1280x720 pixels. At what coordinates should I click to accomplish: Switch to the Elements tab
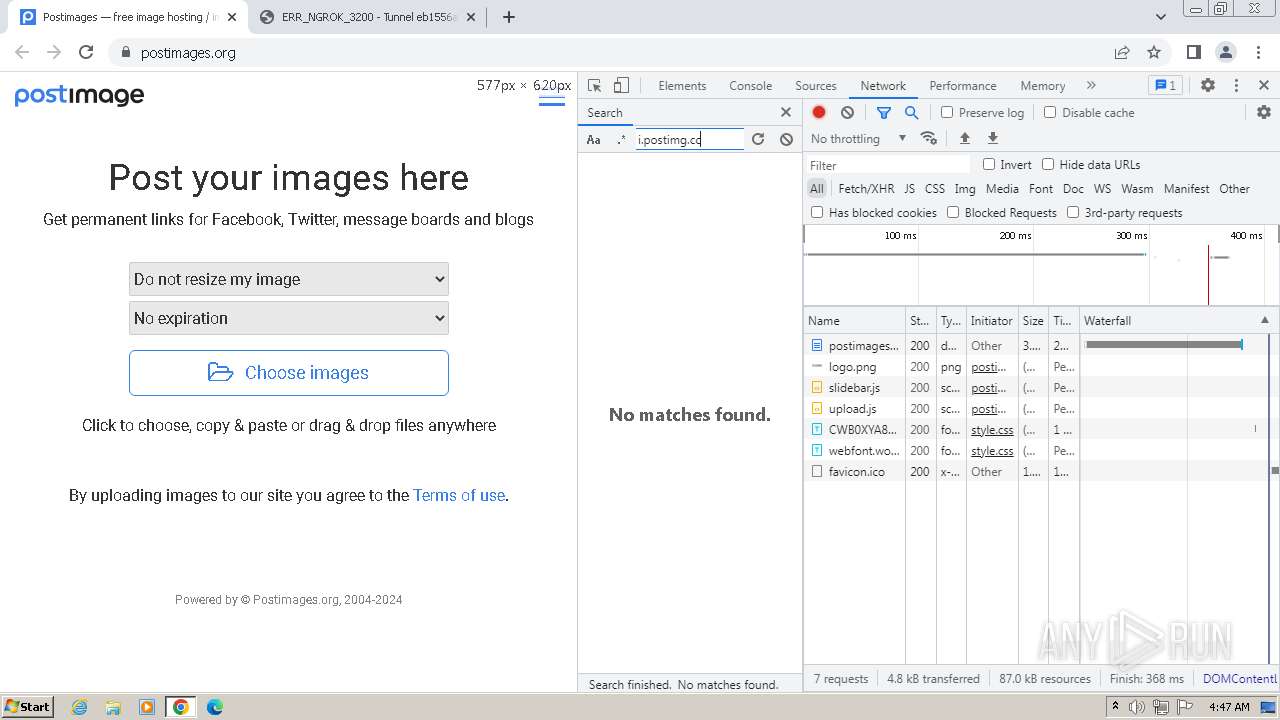pos(682,86)
